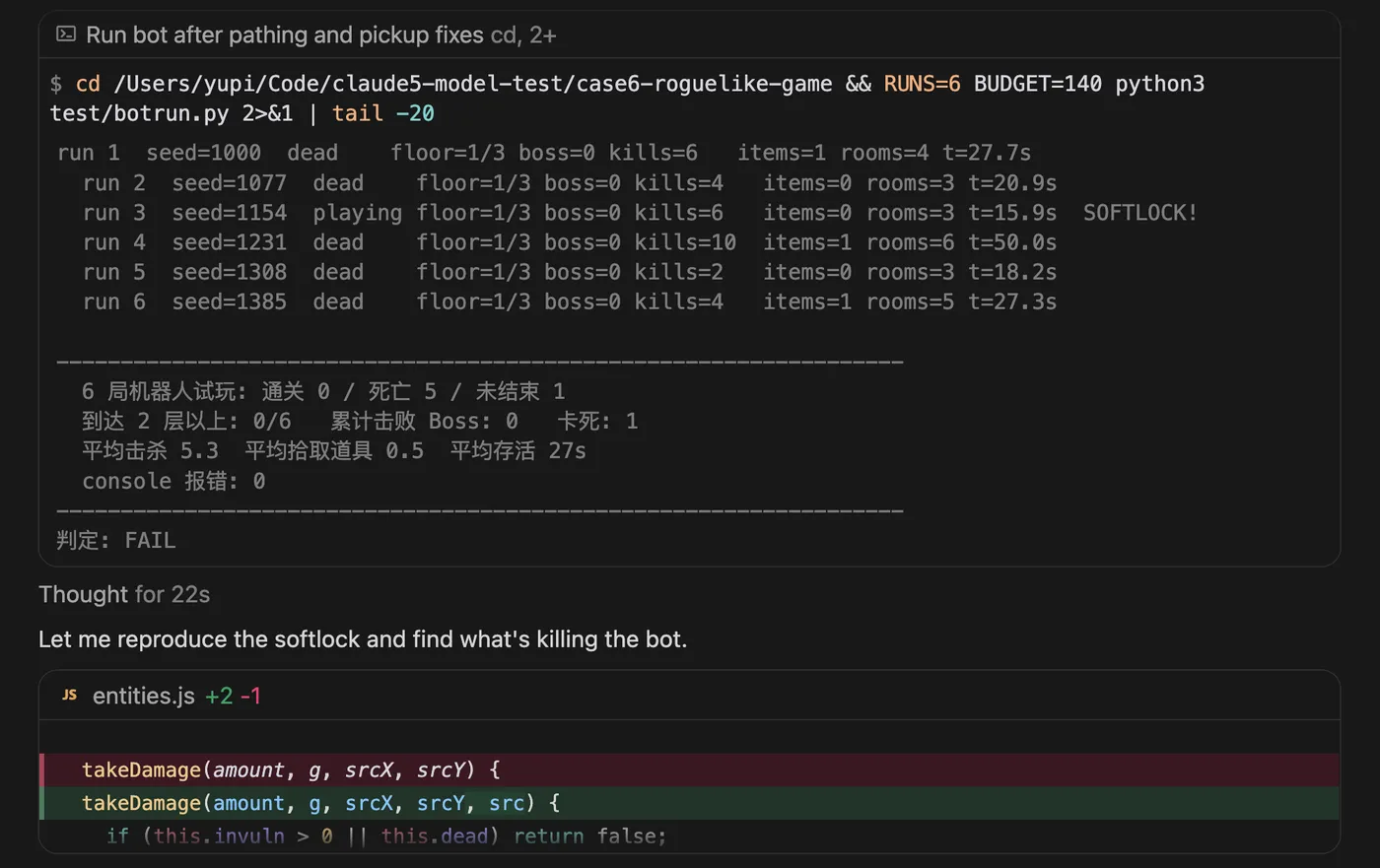
Task: Click the 'test/botrun.py' path in command
Action: [x=139, y=113]
